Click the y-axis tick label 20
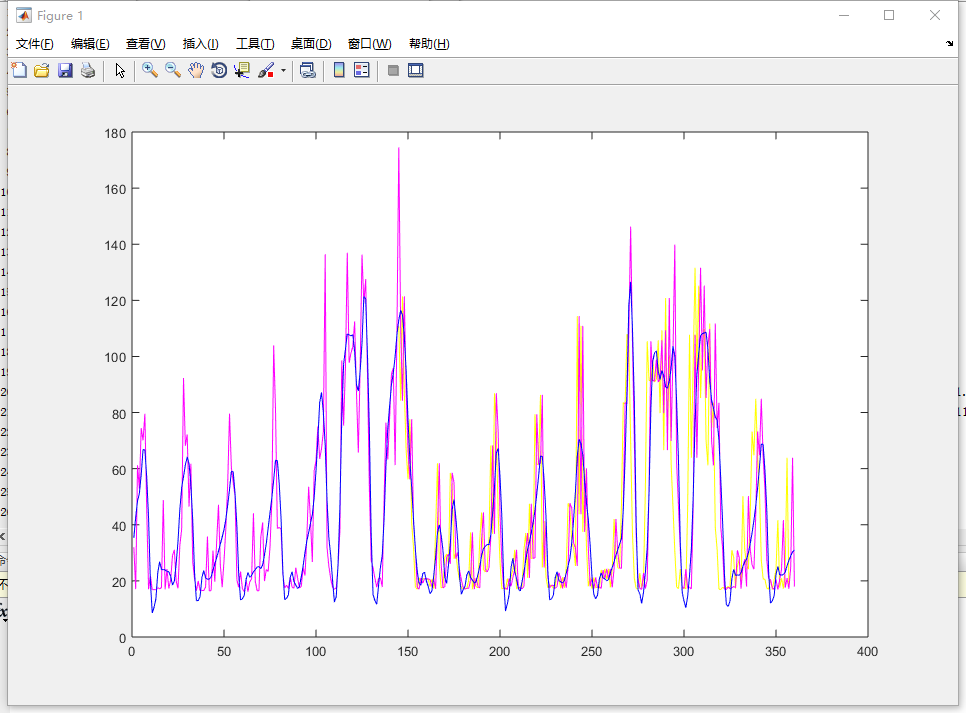 (119, 582)
